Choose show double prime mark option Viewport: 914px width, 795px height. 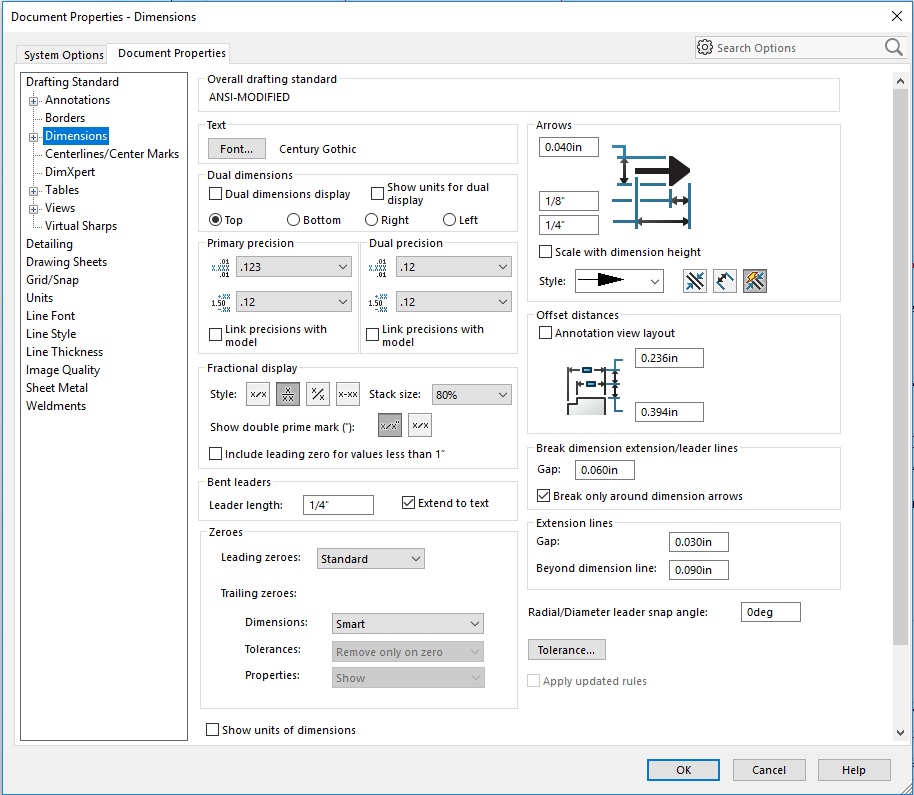(x=390, y=425)
